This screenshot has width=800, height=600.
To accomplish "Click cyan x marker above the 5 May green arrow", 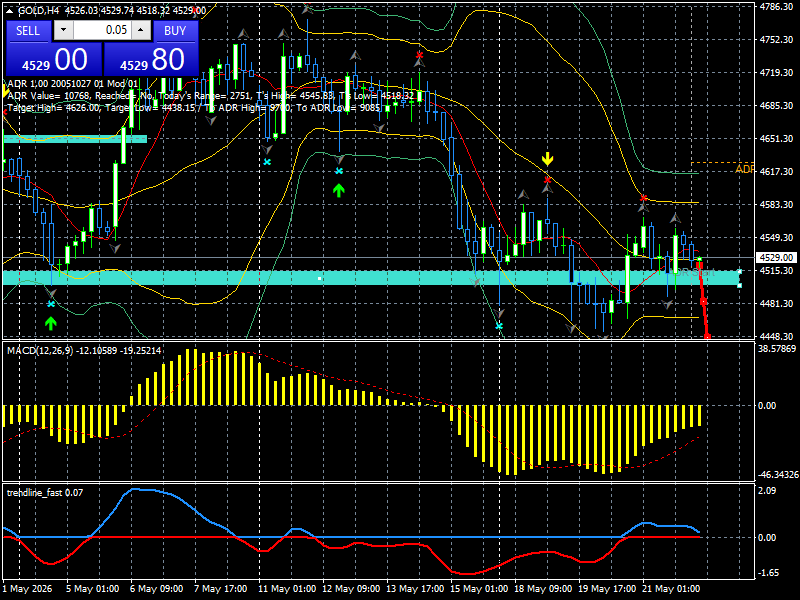I will pos(51,304).
